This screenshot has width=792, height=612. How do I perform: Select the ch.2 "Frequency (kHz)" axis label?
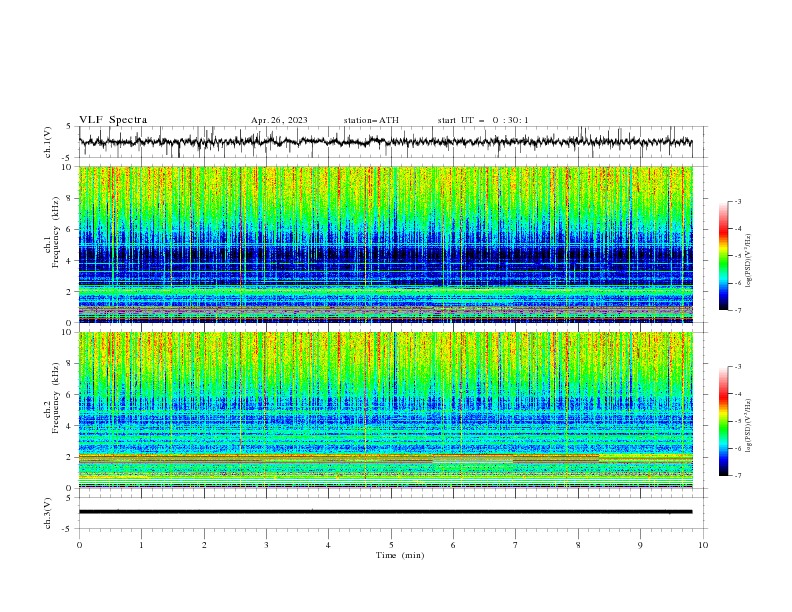56,398
